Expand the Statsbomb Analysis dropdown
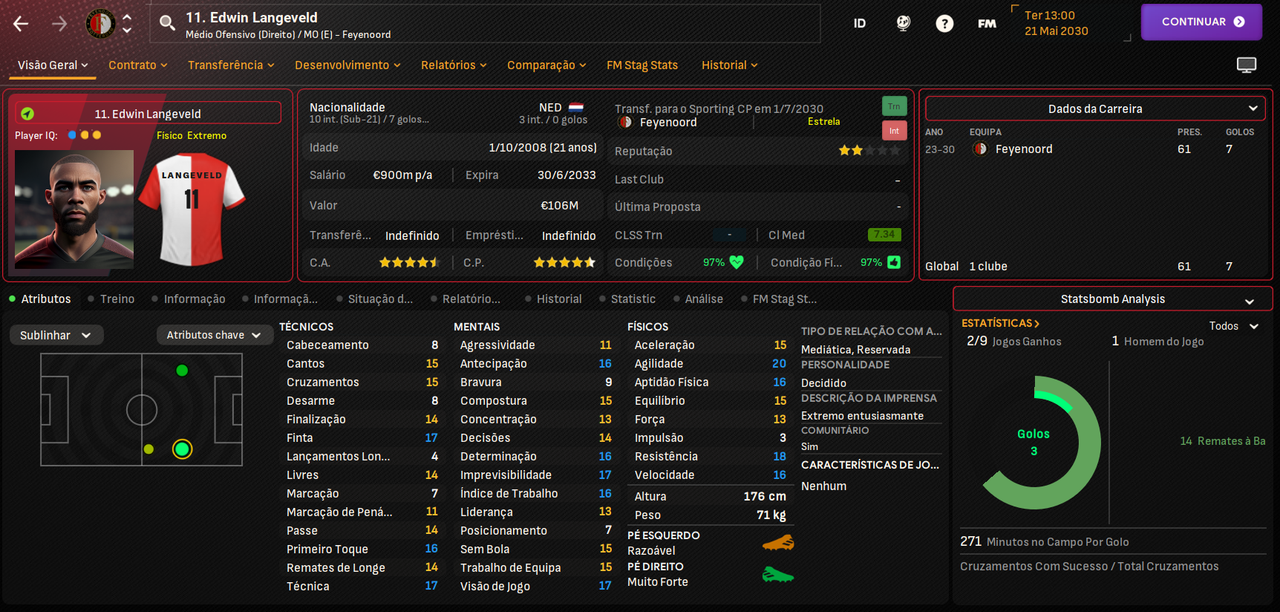 point(1112,299)
